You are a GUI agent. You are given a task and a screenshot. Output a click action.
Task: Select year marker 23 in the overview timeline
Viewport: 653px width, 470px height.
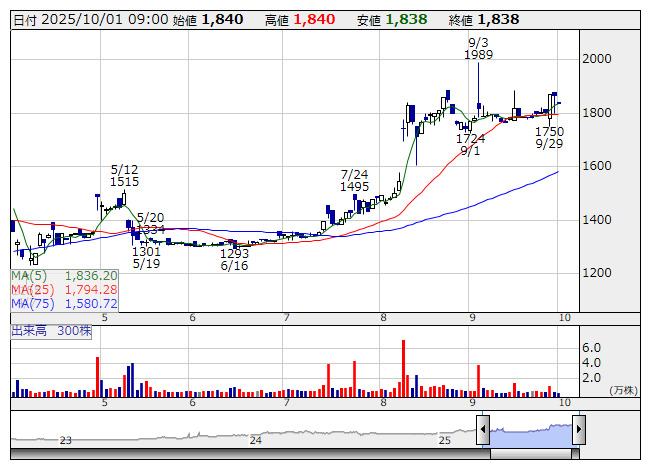(66, 440)
